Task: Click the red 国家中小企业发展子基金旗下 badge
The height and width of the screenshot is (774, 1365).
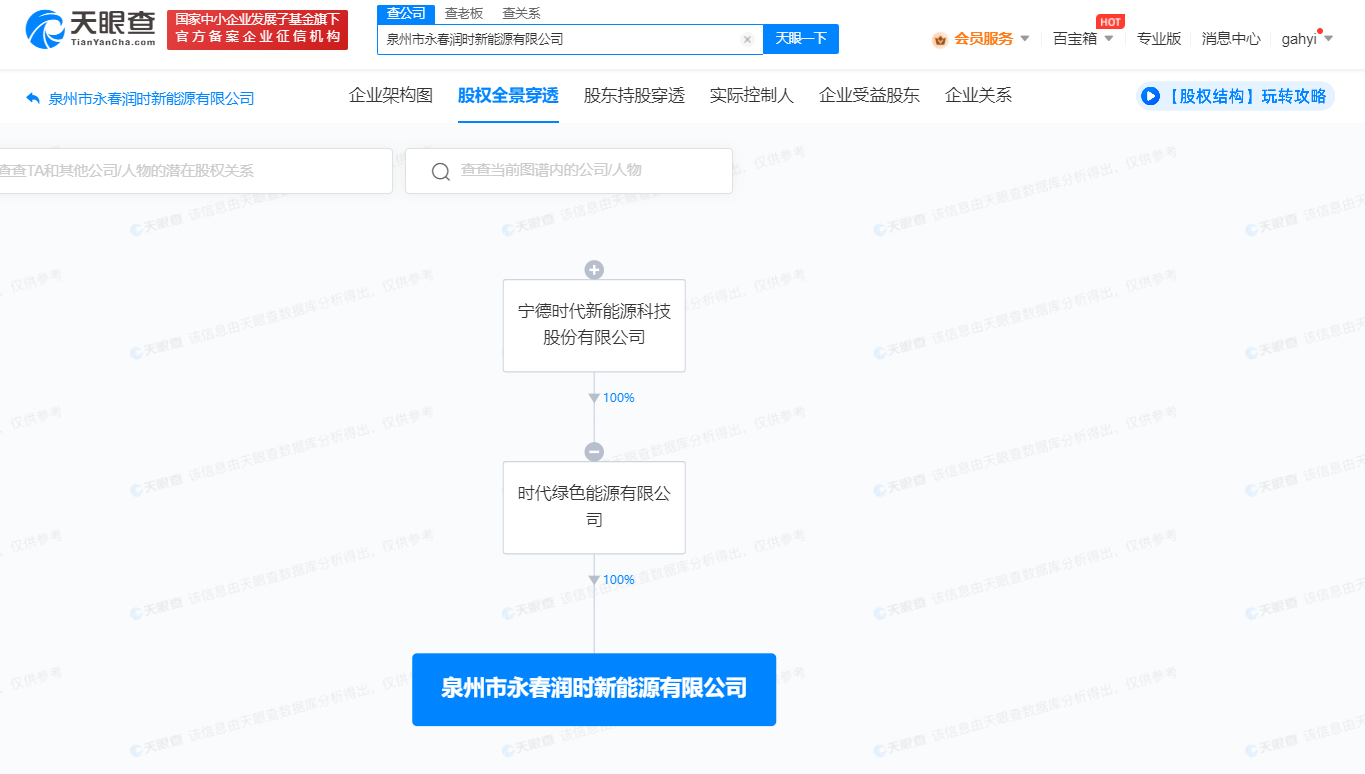Action: pos(257,29)
